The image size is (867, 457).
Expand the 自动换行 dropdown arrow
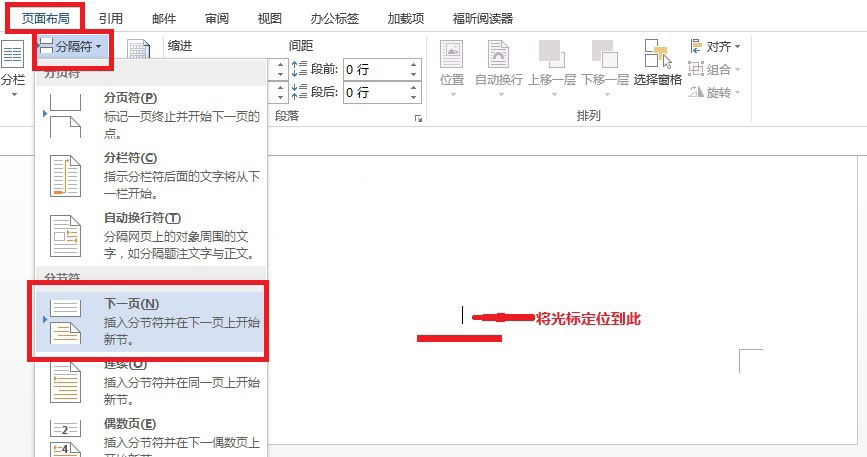click(501, 94)
